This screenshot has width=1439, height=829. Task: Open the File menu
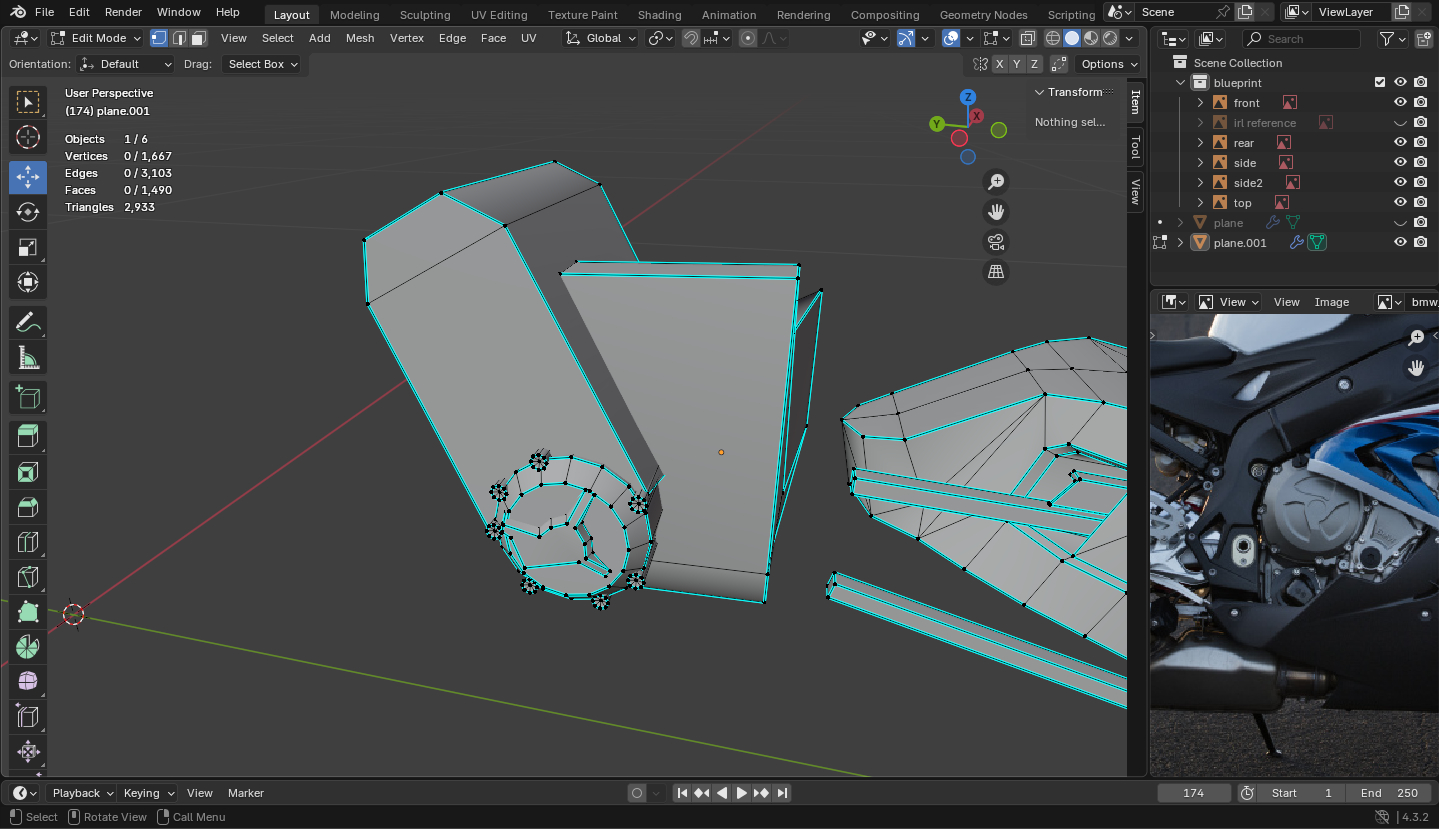44,12
